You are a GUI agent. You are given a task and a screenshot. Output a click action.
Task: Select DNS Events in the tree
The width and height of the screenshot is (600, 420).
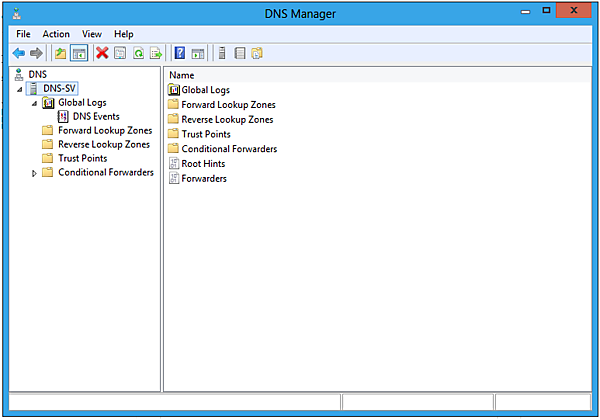click(96, 116)
